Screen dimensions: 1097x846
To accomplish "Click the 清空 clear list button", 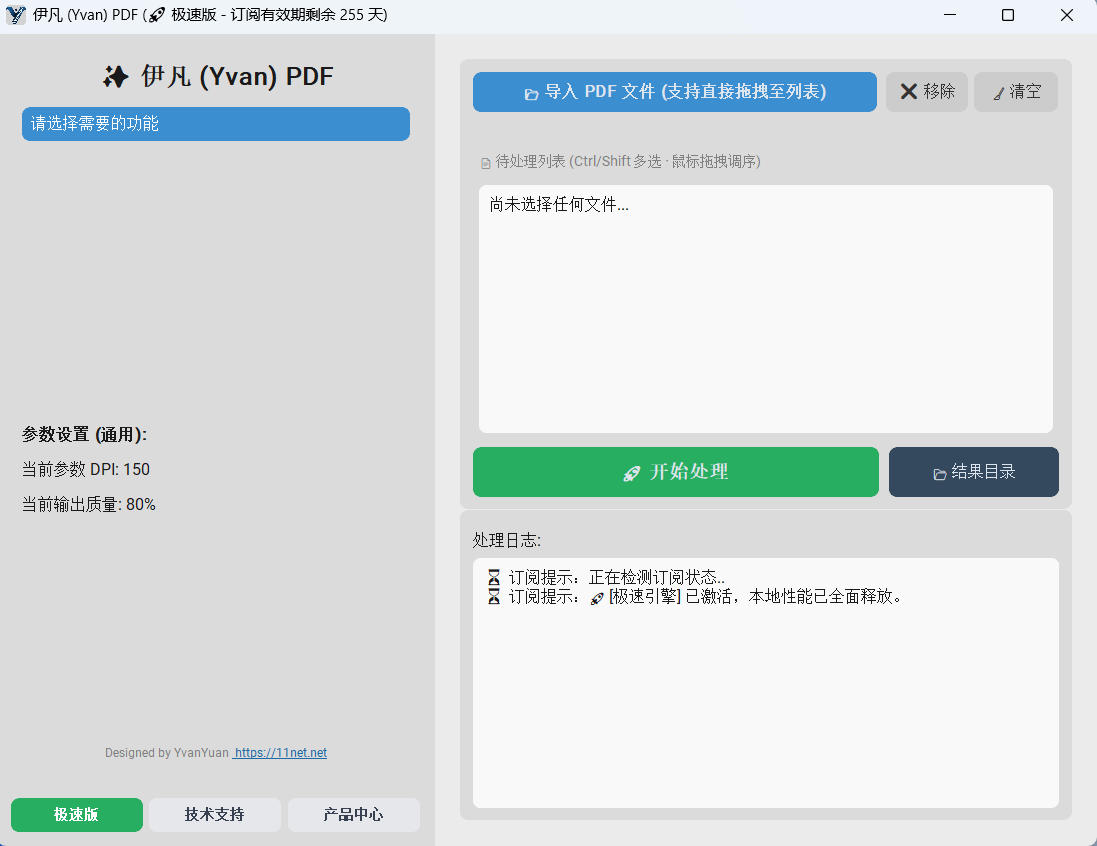I will [x=1016, y=92].
